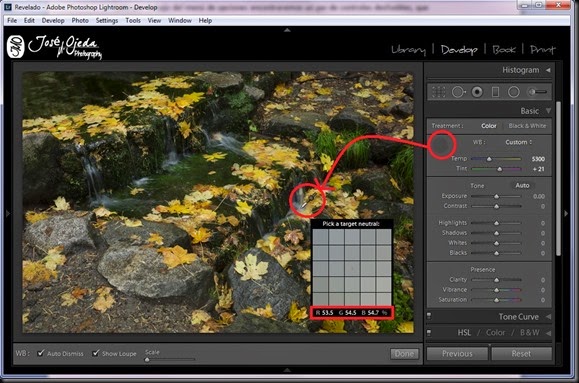The height and width of the screenshot is (383, 579).
Task: Open the Window menu
Action: pos(180,20)
